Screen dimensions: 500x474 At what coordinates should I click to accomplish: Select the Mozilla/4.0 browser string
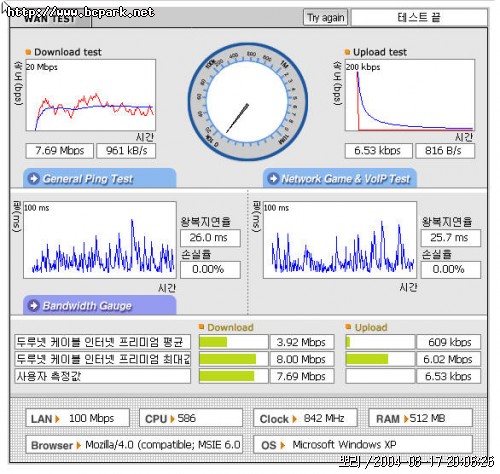(163, 445)
